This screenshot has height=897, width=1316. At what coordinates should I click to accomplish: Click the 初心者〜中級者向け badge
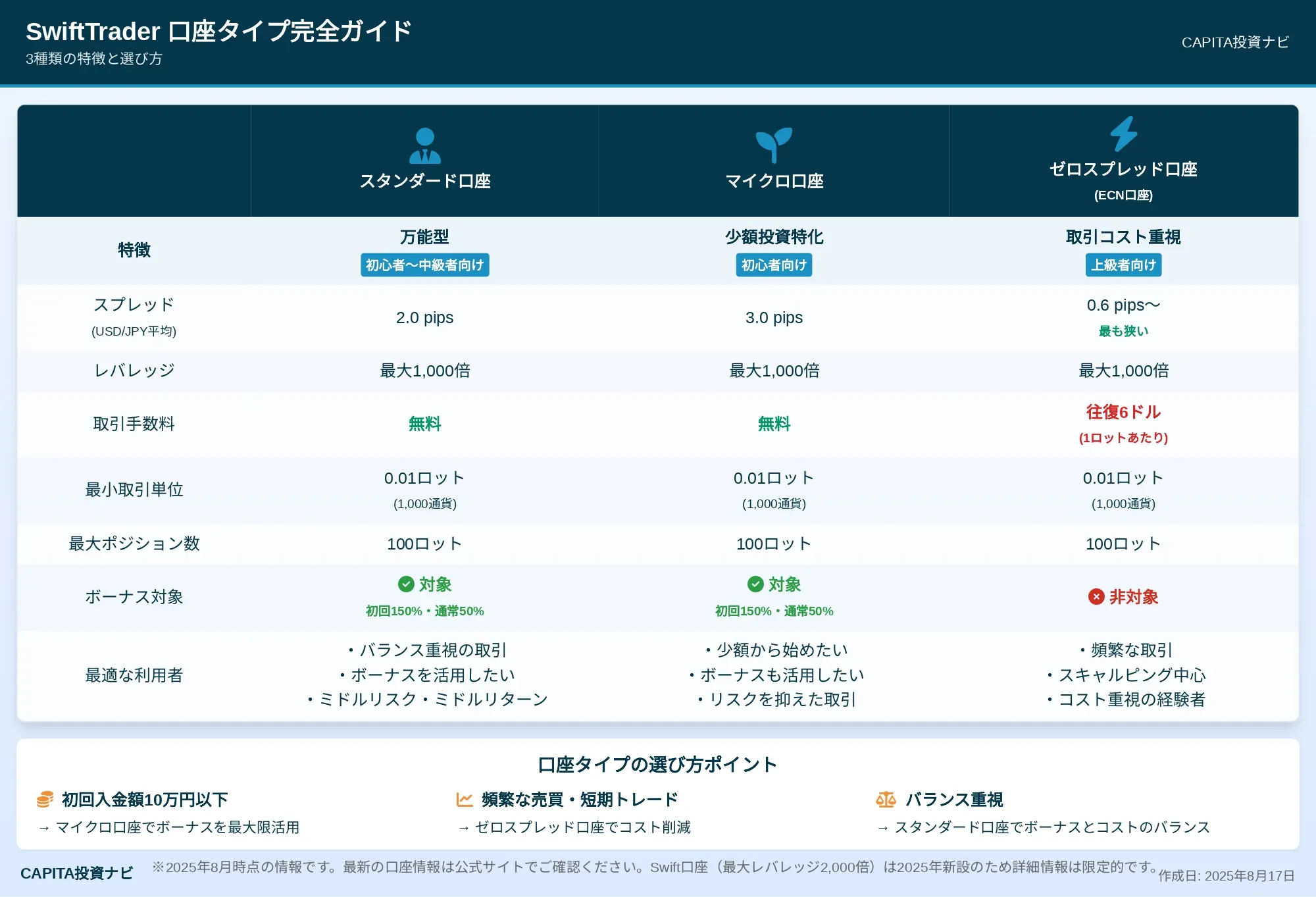click(x=425, y=265)
